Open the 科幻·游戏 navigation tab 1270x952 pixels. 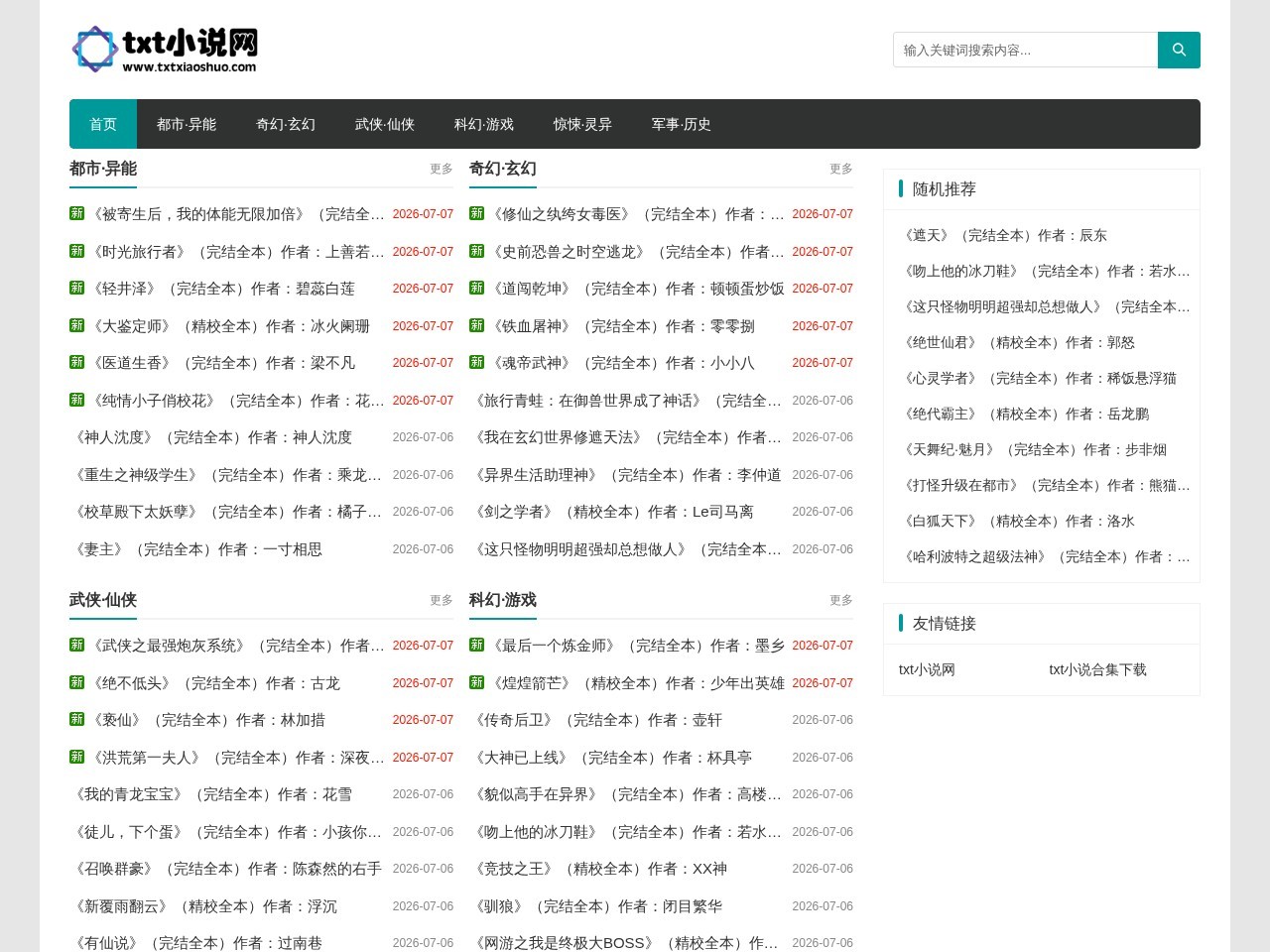tap(484, 124)
